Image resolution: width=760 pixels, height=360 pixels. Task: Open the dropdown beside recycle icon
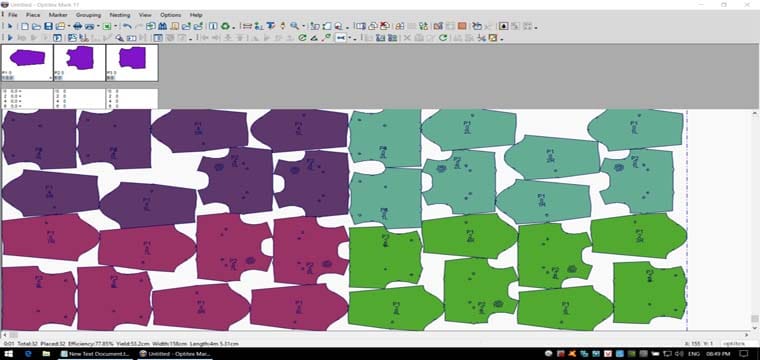pos(234,27)
